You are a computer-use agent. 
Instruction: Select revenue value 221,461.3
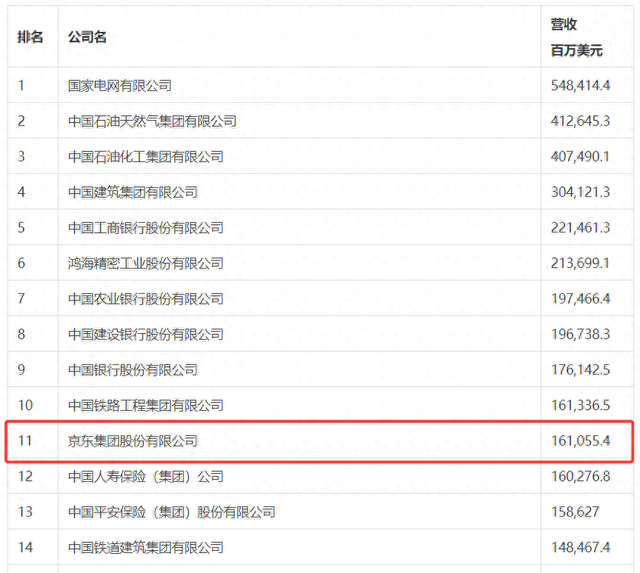(x=580, y=227)
